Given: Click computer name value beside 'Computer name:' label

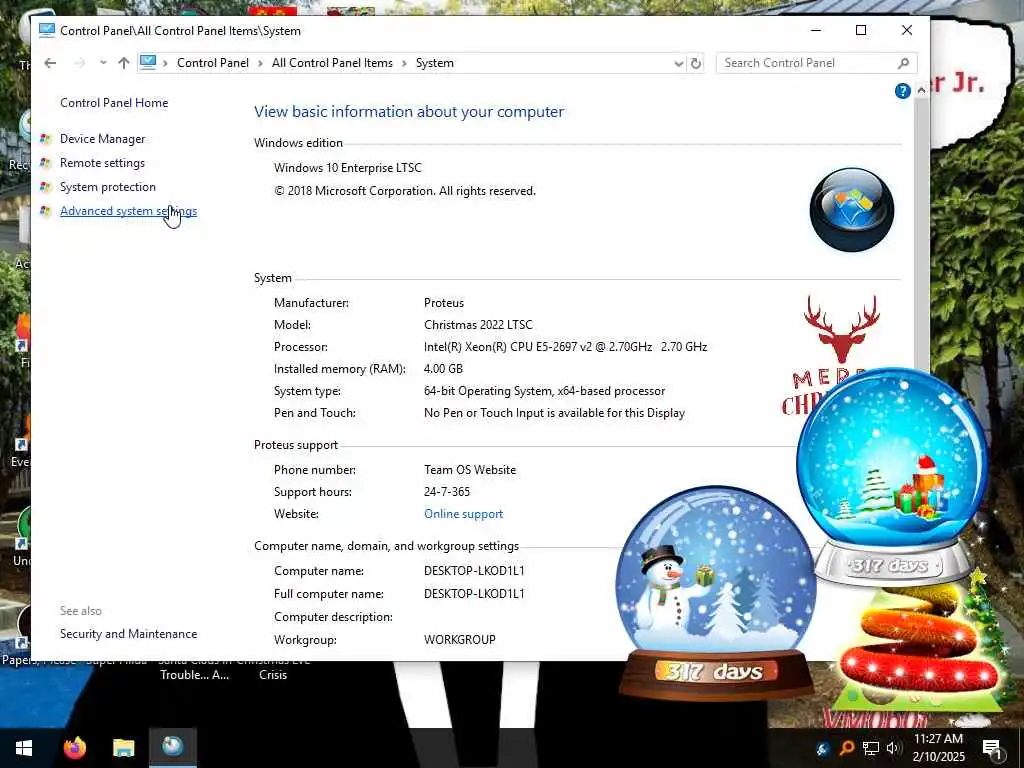Looking at the screenshot, I should pos(474,571).
